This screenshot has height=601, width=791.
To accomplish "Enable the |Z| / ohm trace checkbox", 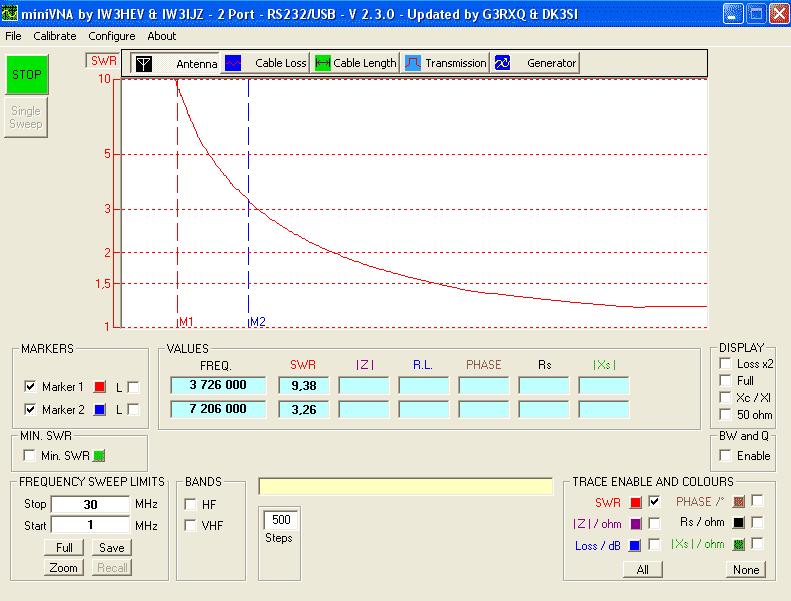I will point(654,523).
